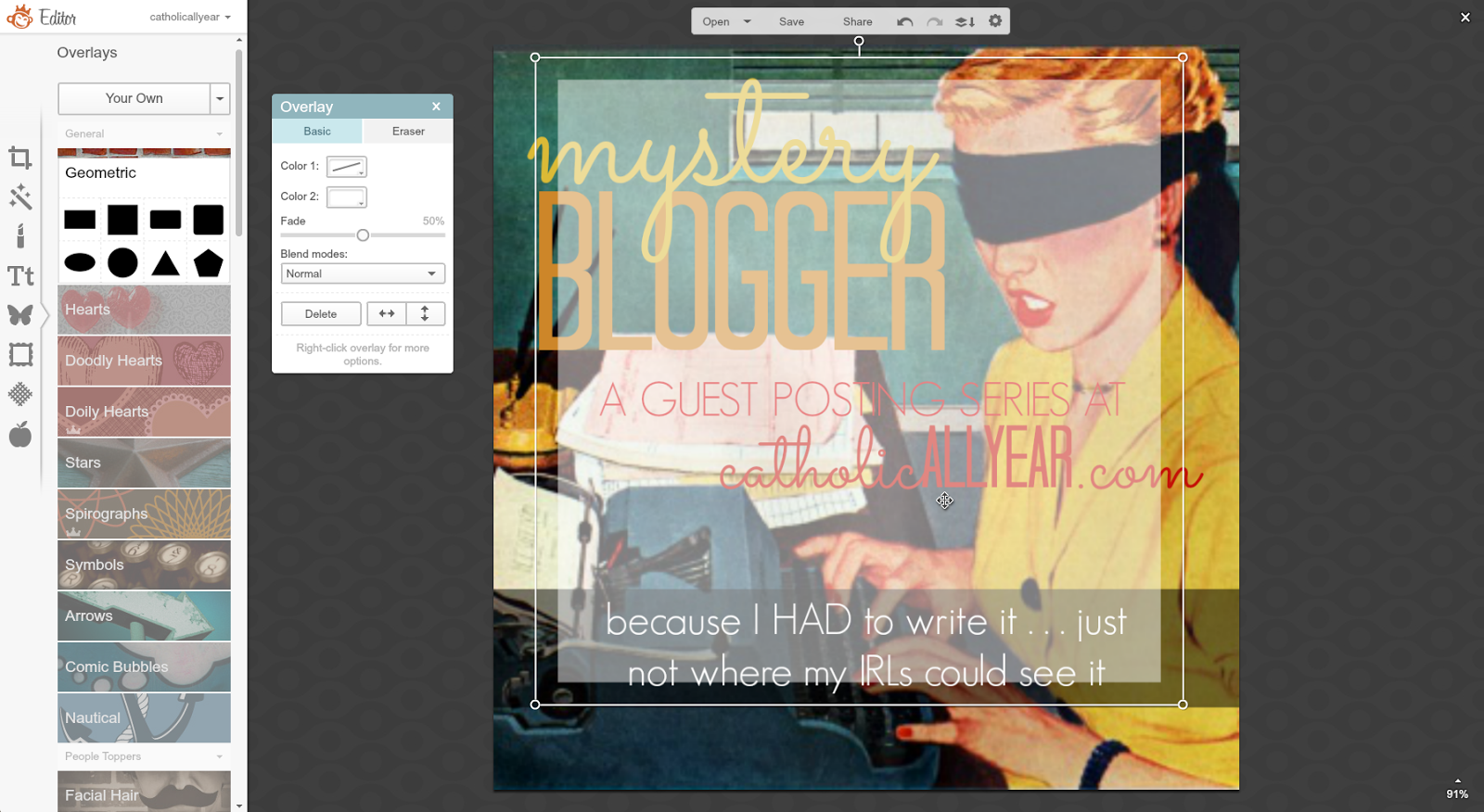Image resolution: width=1484 pixels, height=812 pixels.
Task: Collapse the General overlays section
Action: coord(144,133)
